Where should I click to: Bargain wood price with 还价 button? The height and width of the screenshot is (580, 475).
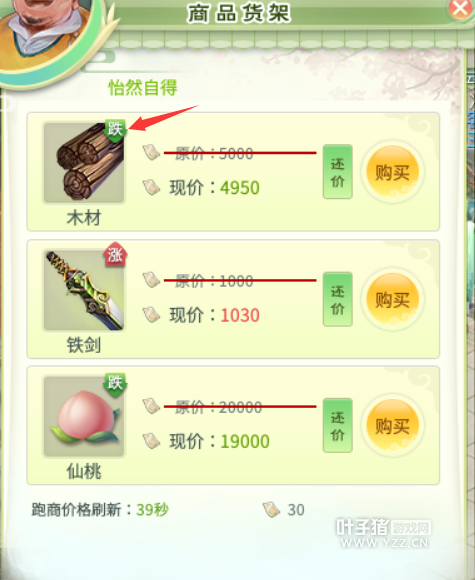coord(337,172)
